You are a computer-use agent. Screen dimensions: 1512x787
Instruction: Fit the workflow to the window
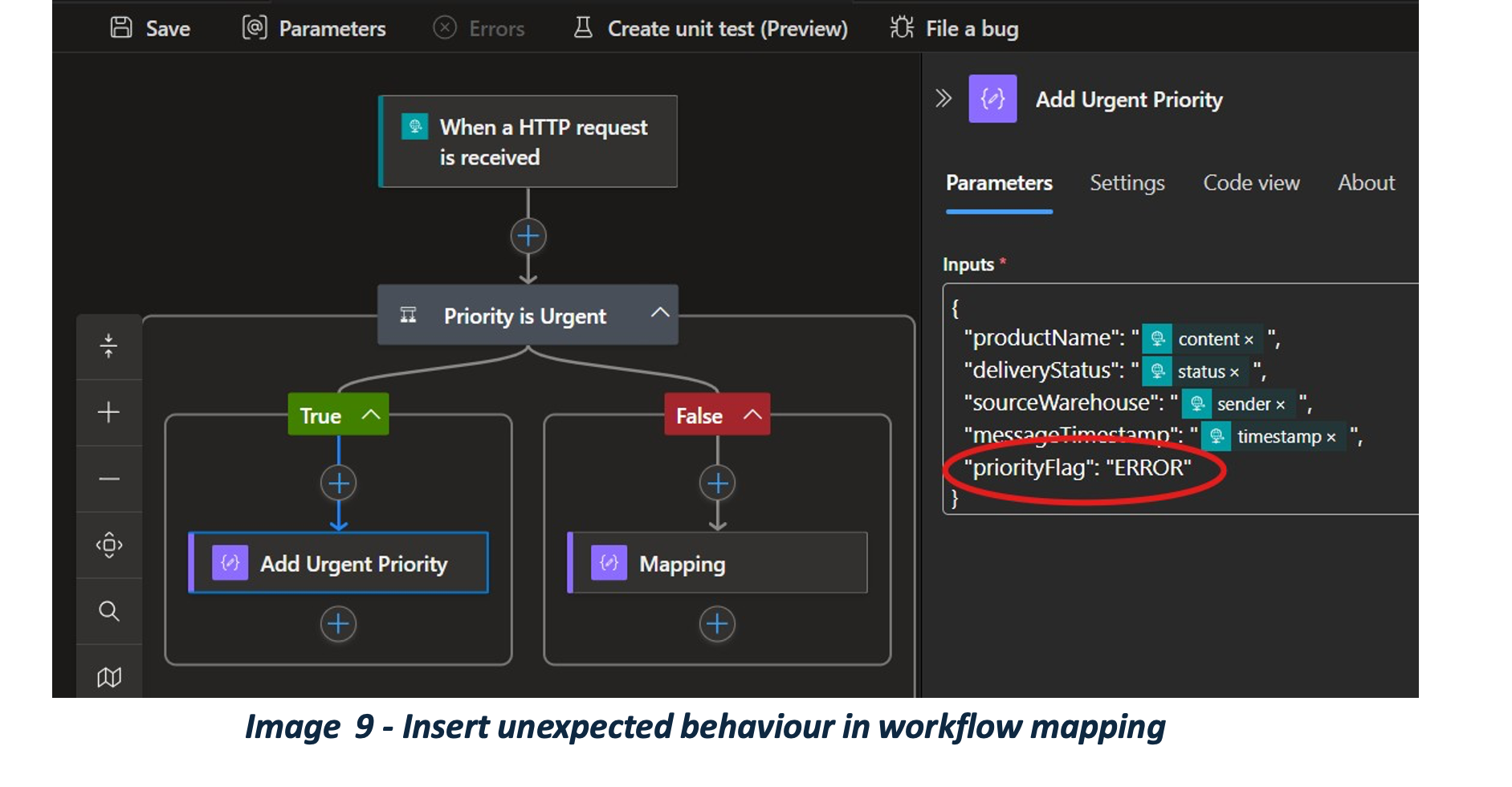[108, 346]
